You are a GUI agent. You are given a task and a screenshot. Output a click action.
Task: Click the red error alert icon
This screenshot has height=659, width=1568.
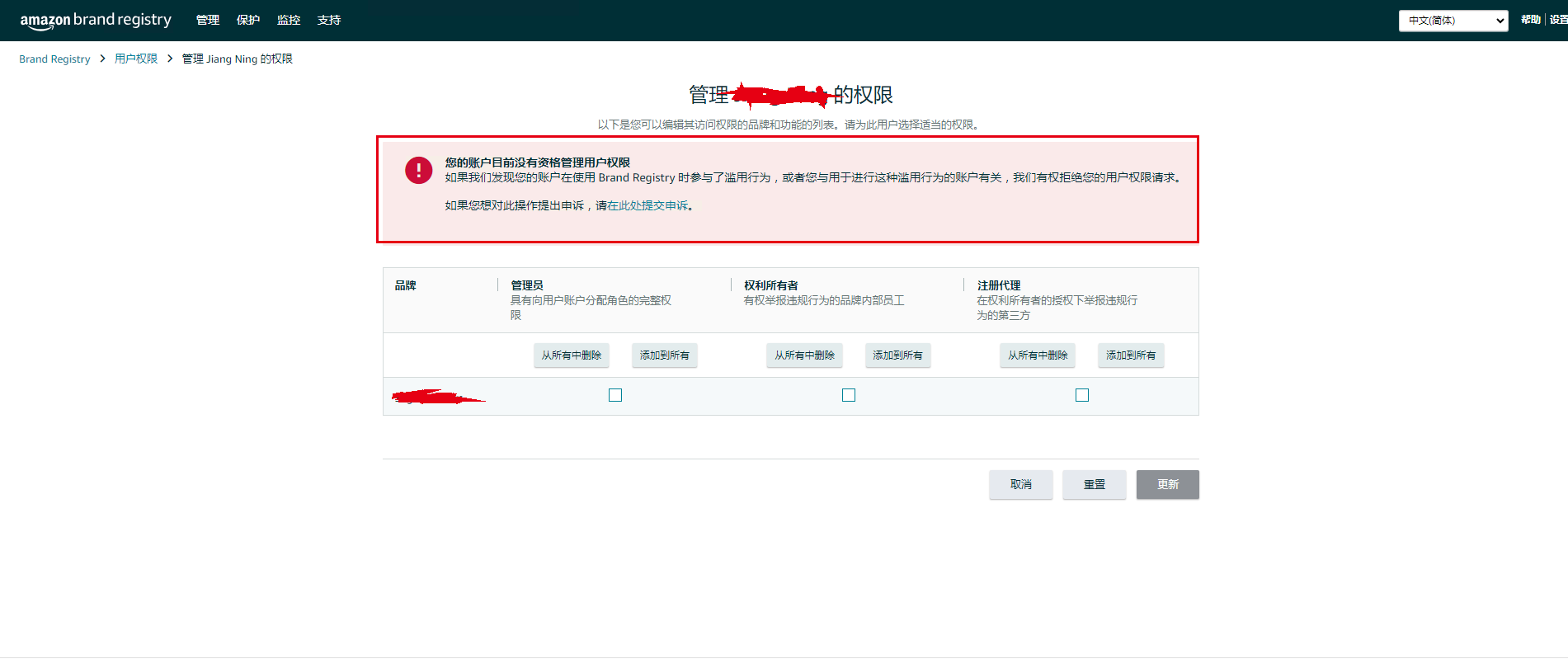(418, 170)
